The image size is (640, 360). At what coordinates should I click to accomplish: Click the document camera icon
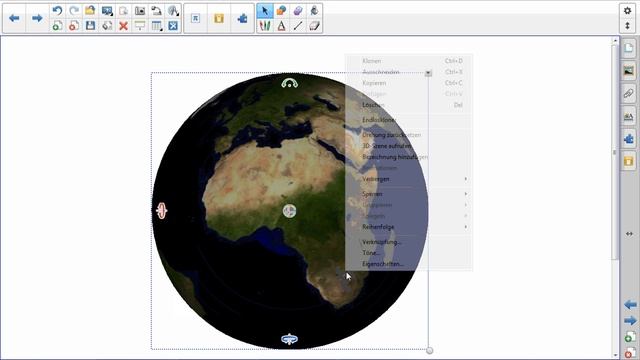[156, 11]
